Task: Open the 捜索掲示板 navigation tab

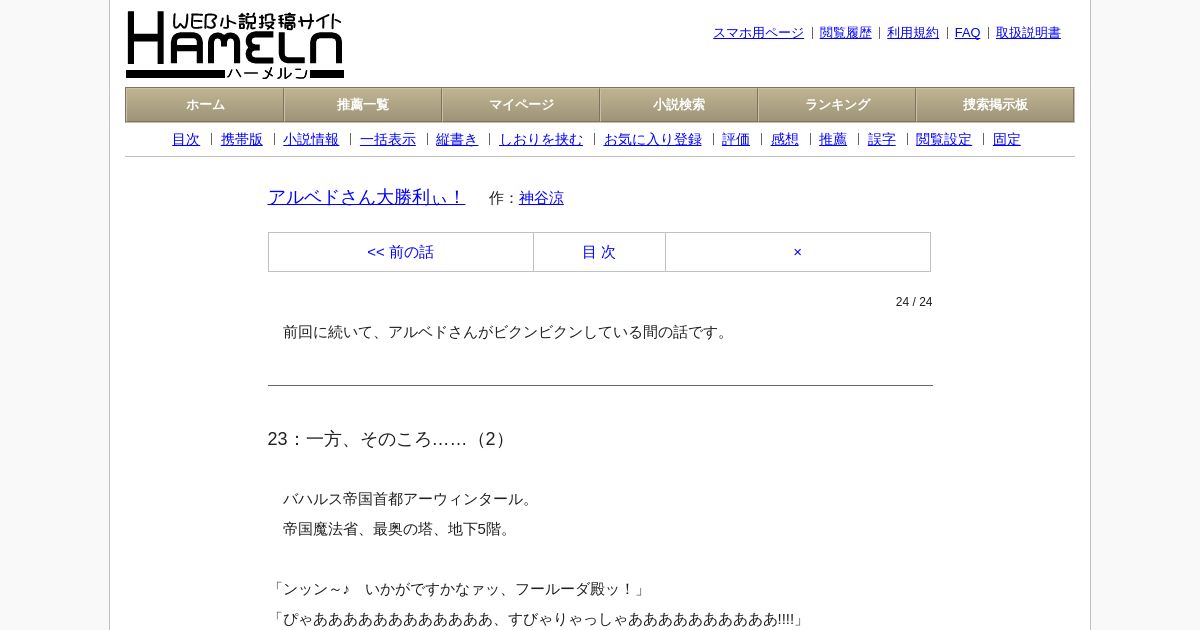Action: 995,105
